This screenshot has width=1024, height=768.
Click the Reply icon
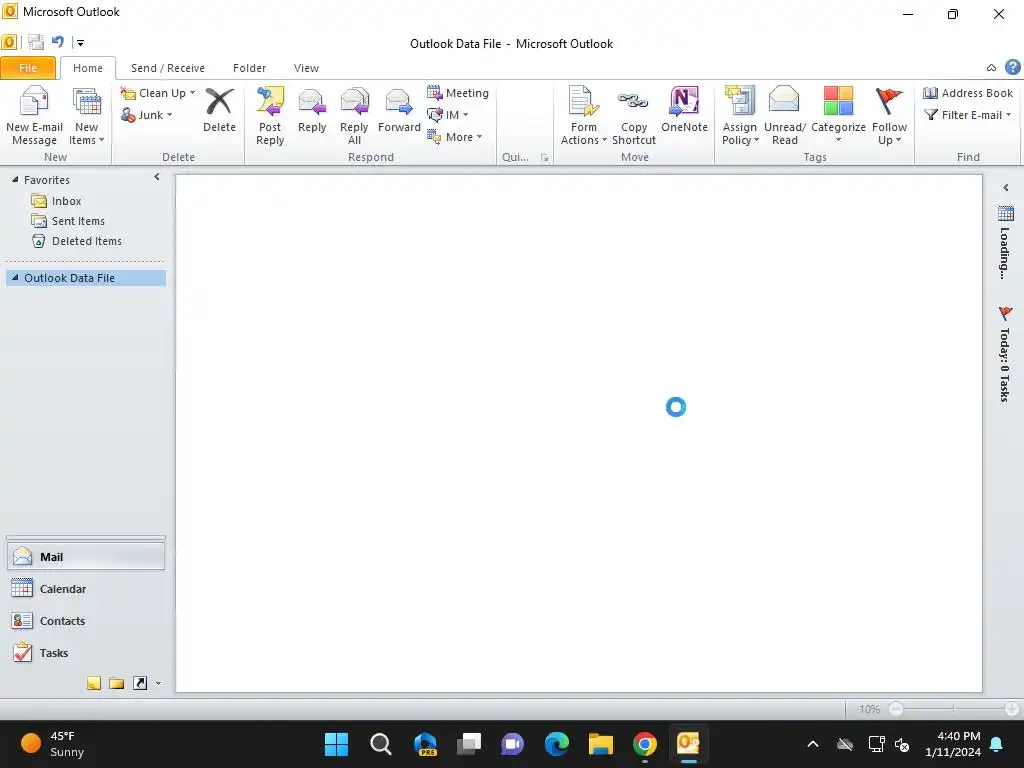click(312, 110)
